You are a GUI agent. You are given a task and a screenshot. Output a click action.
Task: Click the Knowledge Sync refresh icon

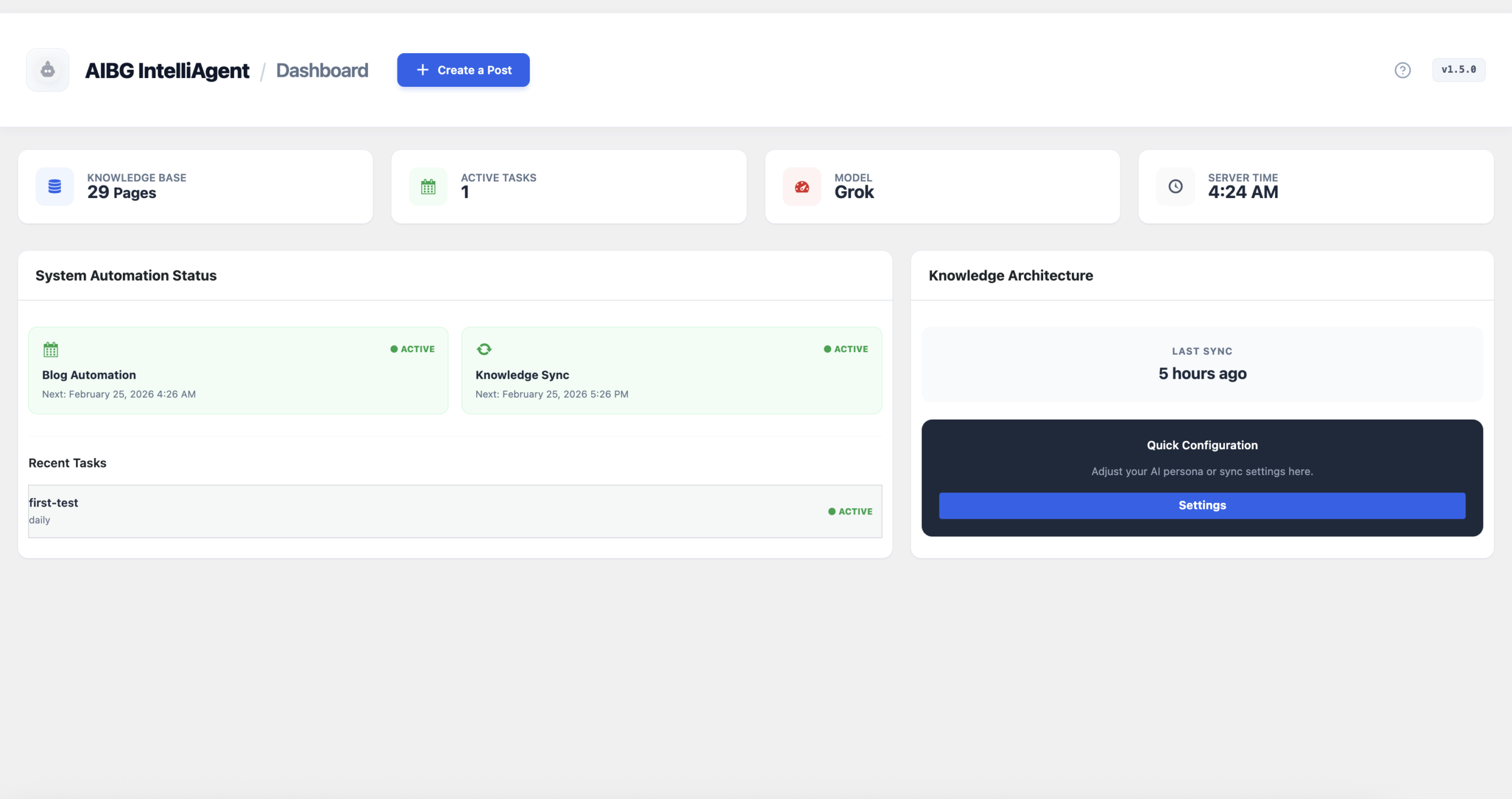(x=484, y=349)
